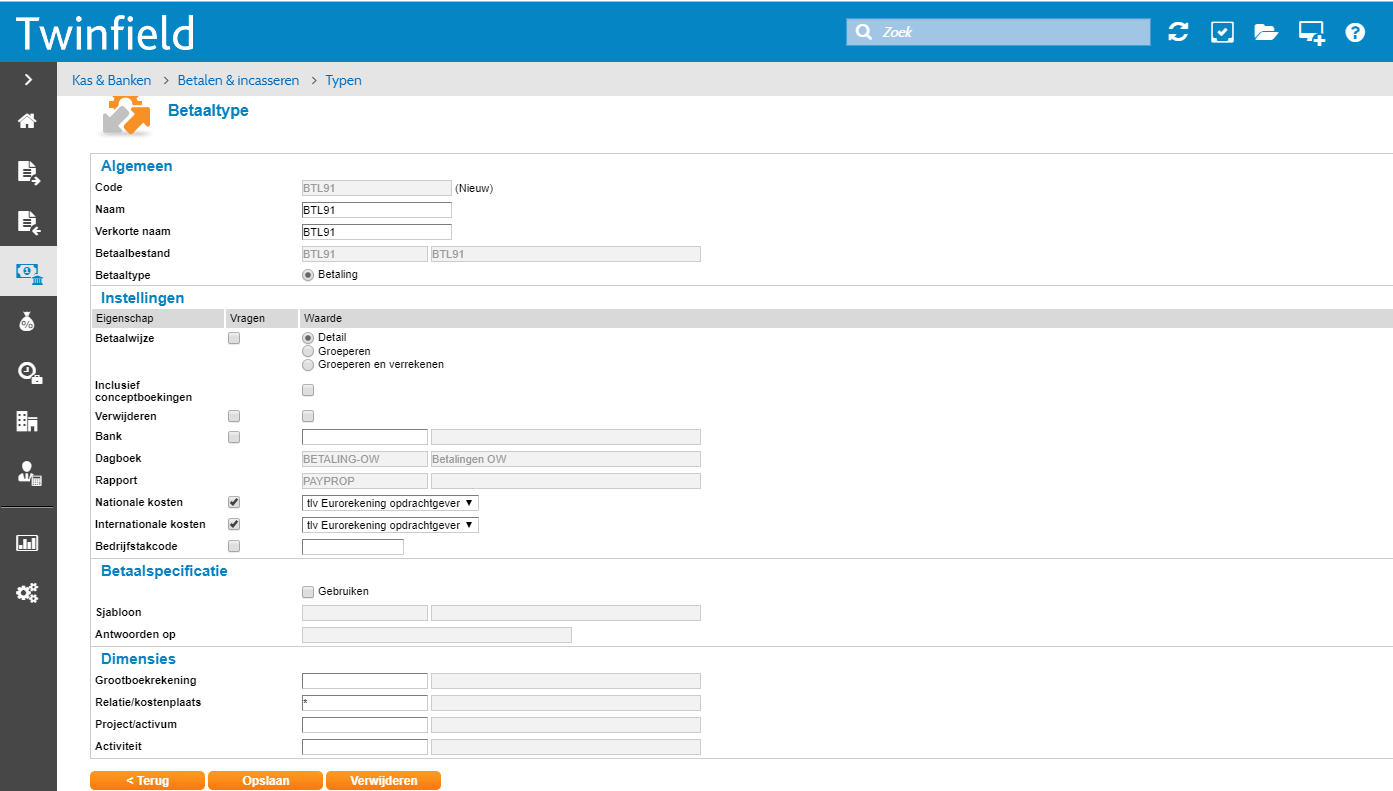Click the tasks checkmark icon in header

[1222, 32]
